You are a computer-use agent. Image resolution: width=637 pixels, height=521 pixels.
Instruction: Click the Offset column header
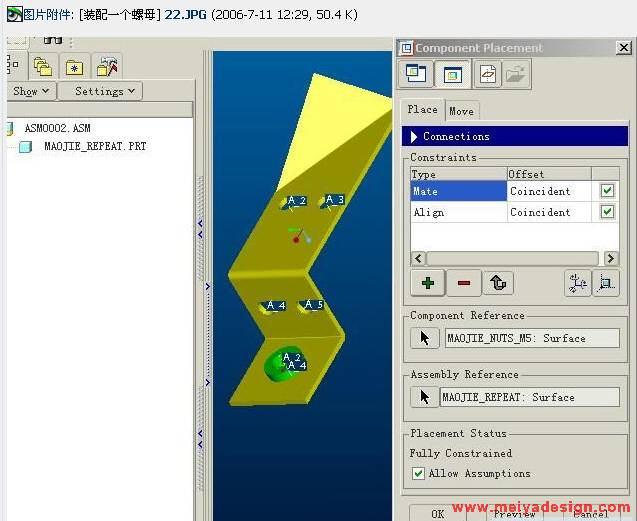549,174
